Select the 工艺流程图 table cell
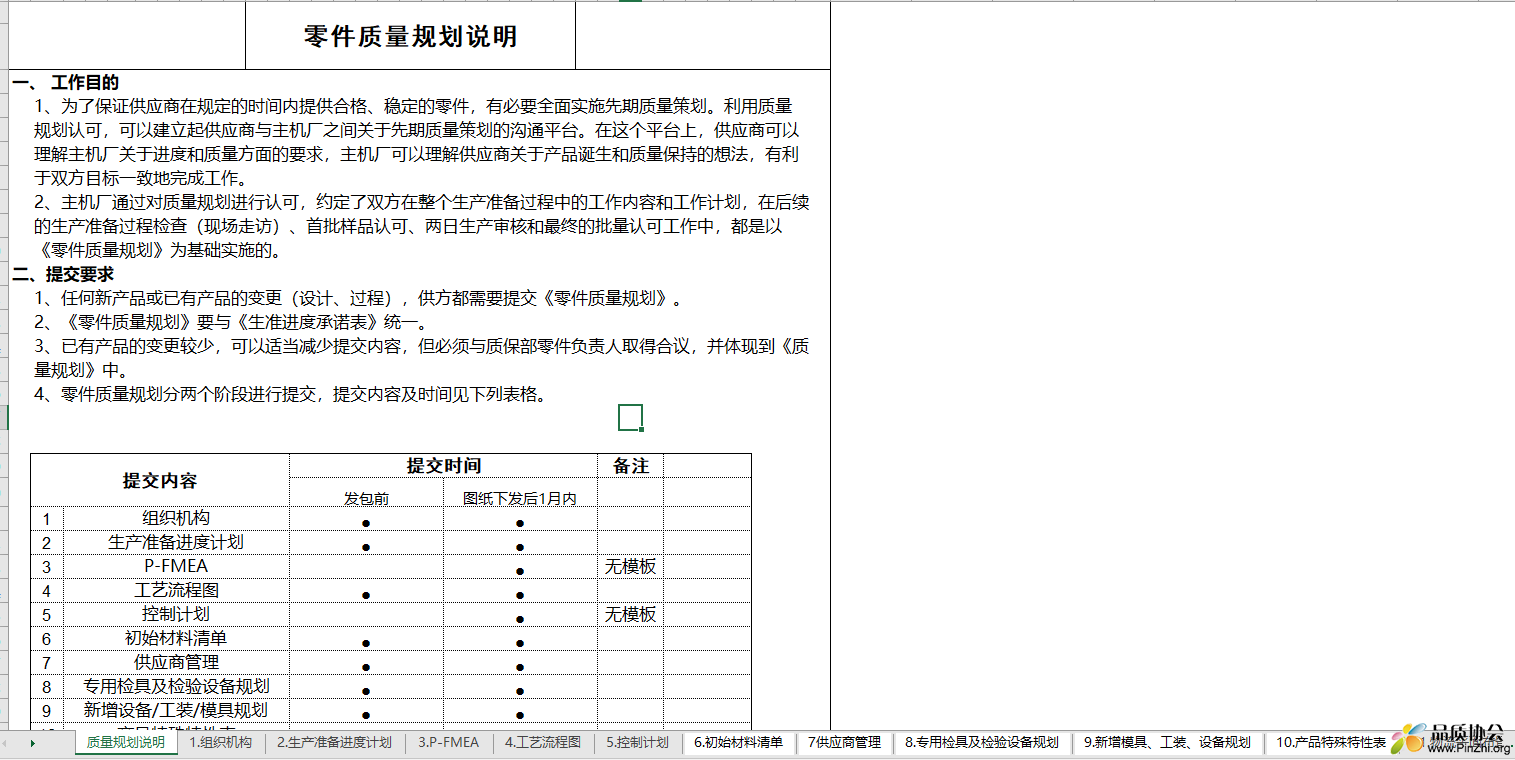 (x=176, y=590)
